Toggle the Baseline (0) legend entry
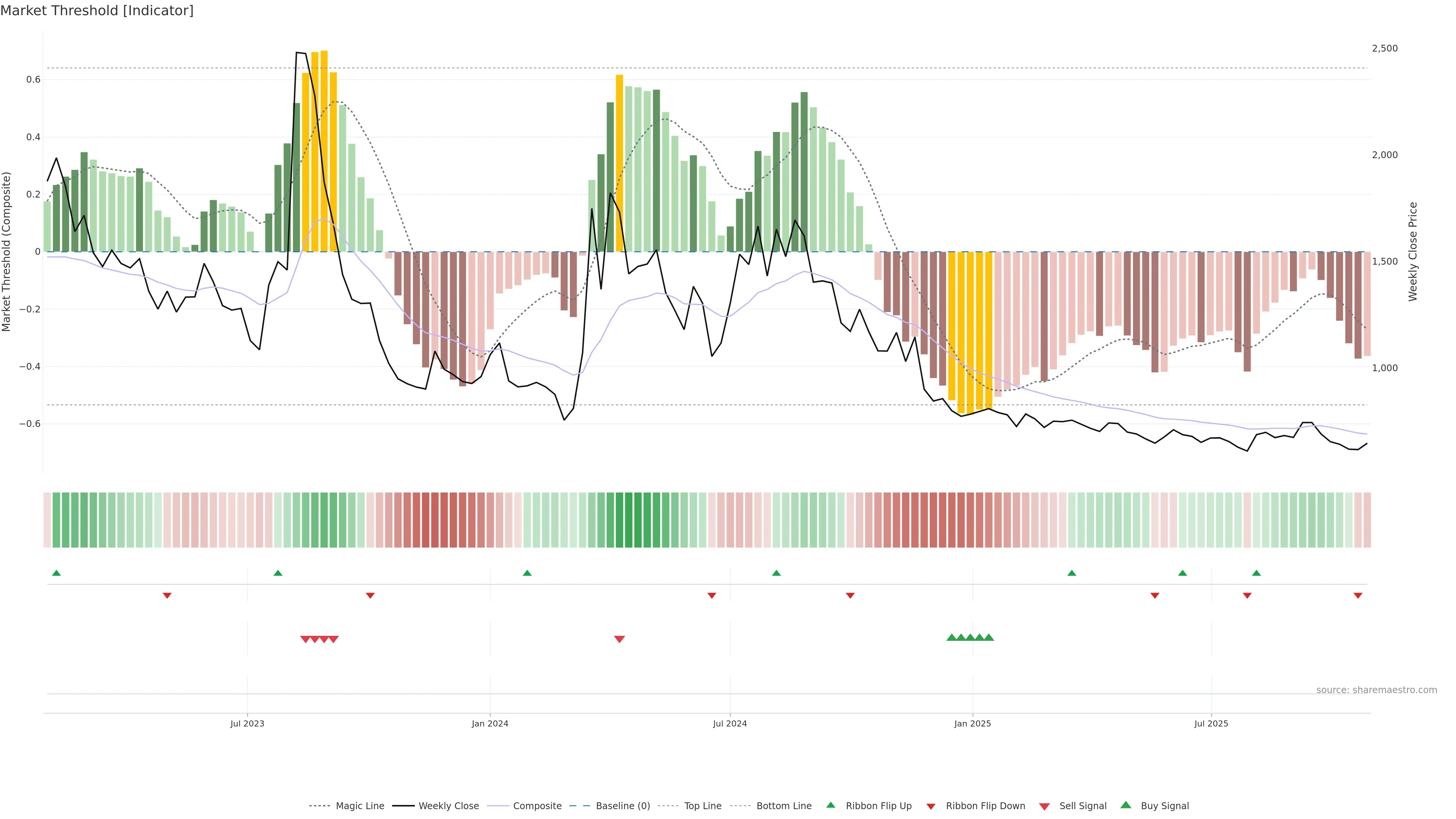The height and width of the screenshot is (819, 1456). tap(623, 806)
